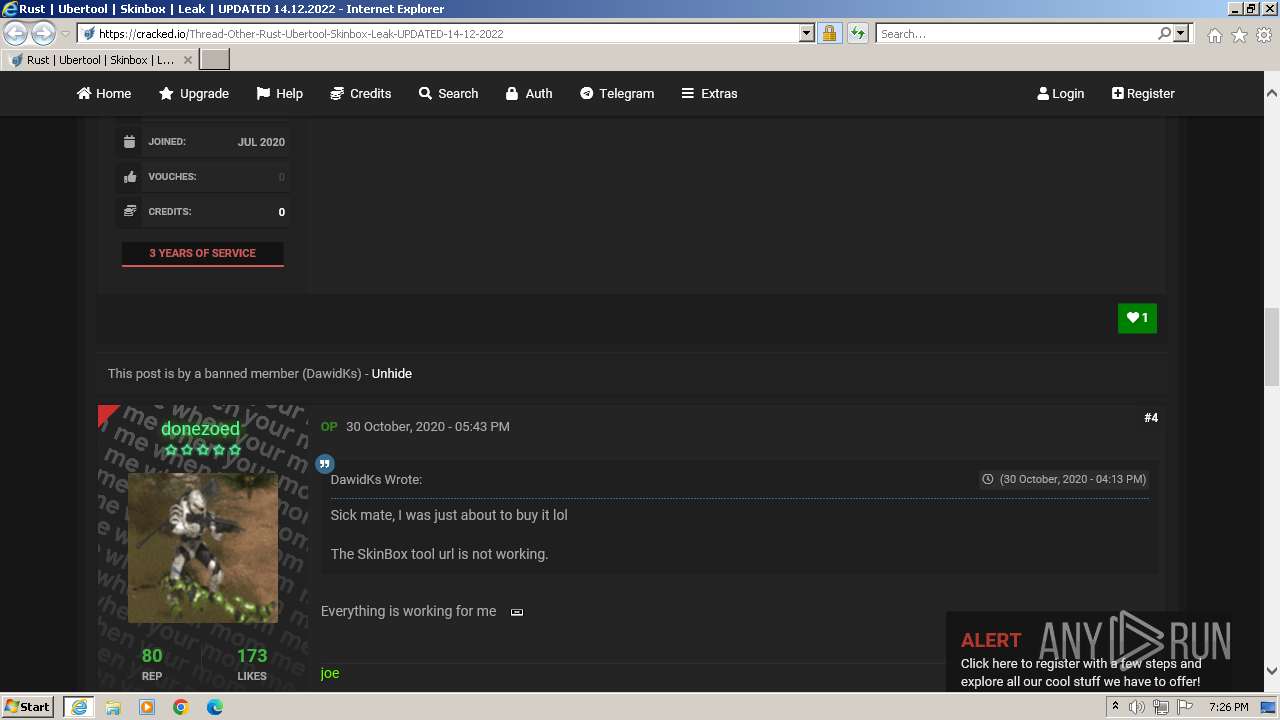Unhide the banned member DawidKs post
1280x720 pixels.
(x=391, y=373)
